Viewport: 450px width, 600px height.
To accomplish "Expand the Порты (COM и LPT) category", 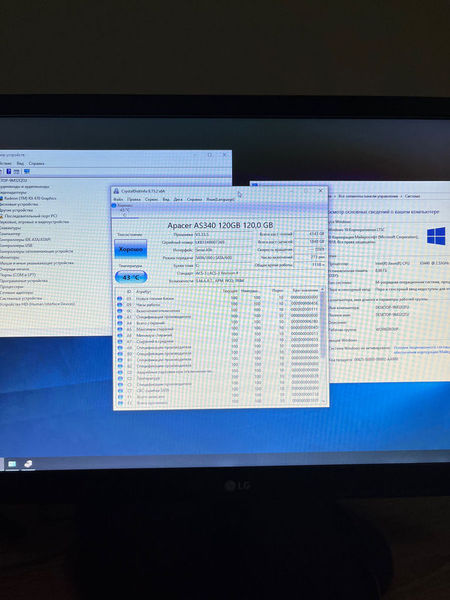I will [18, 275].
